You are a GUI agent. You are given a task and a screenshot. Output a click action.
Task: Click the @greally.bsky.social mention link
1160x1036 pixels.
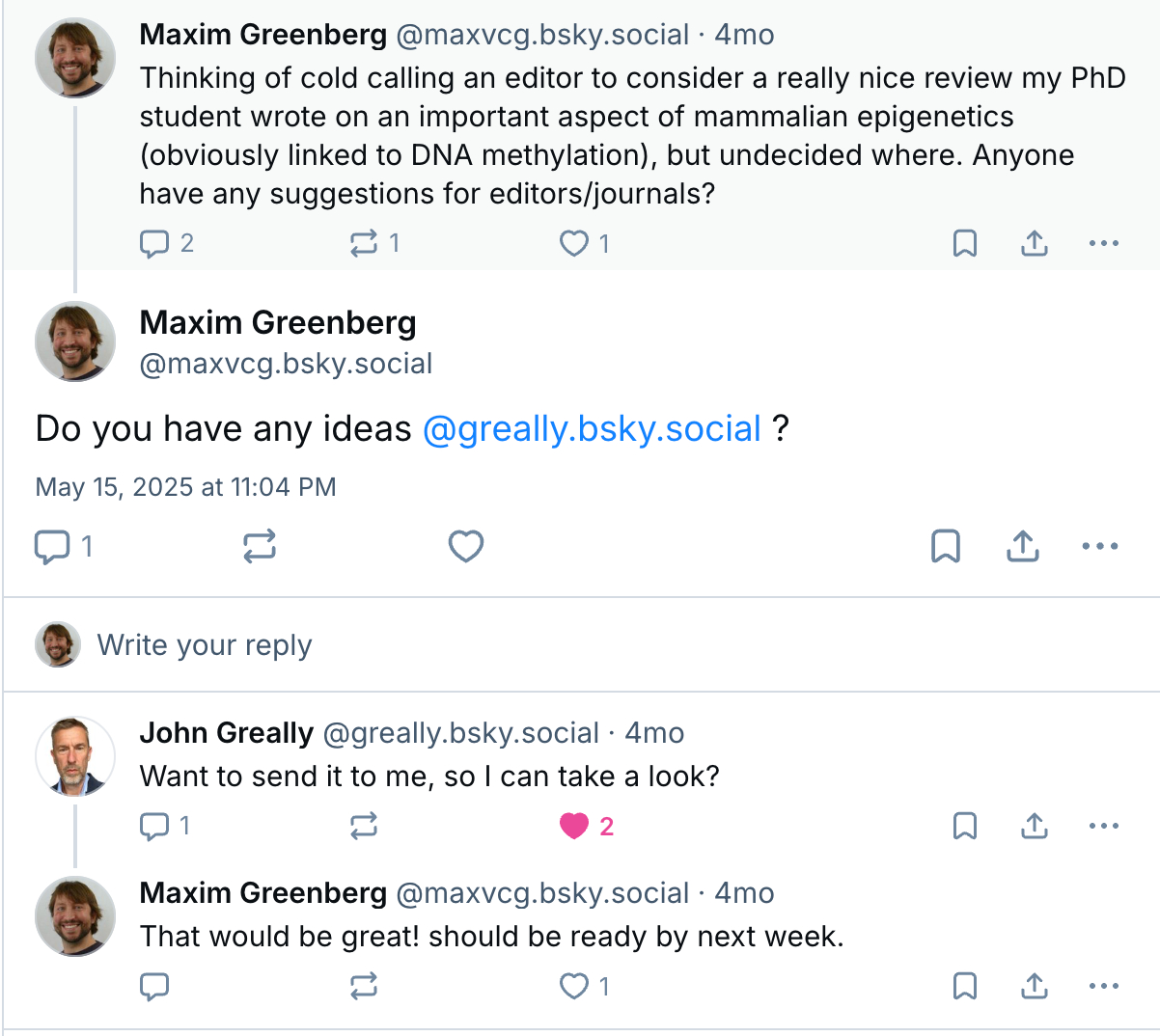(592, 428)
